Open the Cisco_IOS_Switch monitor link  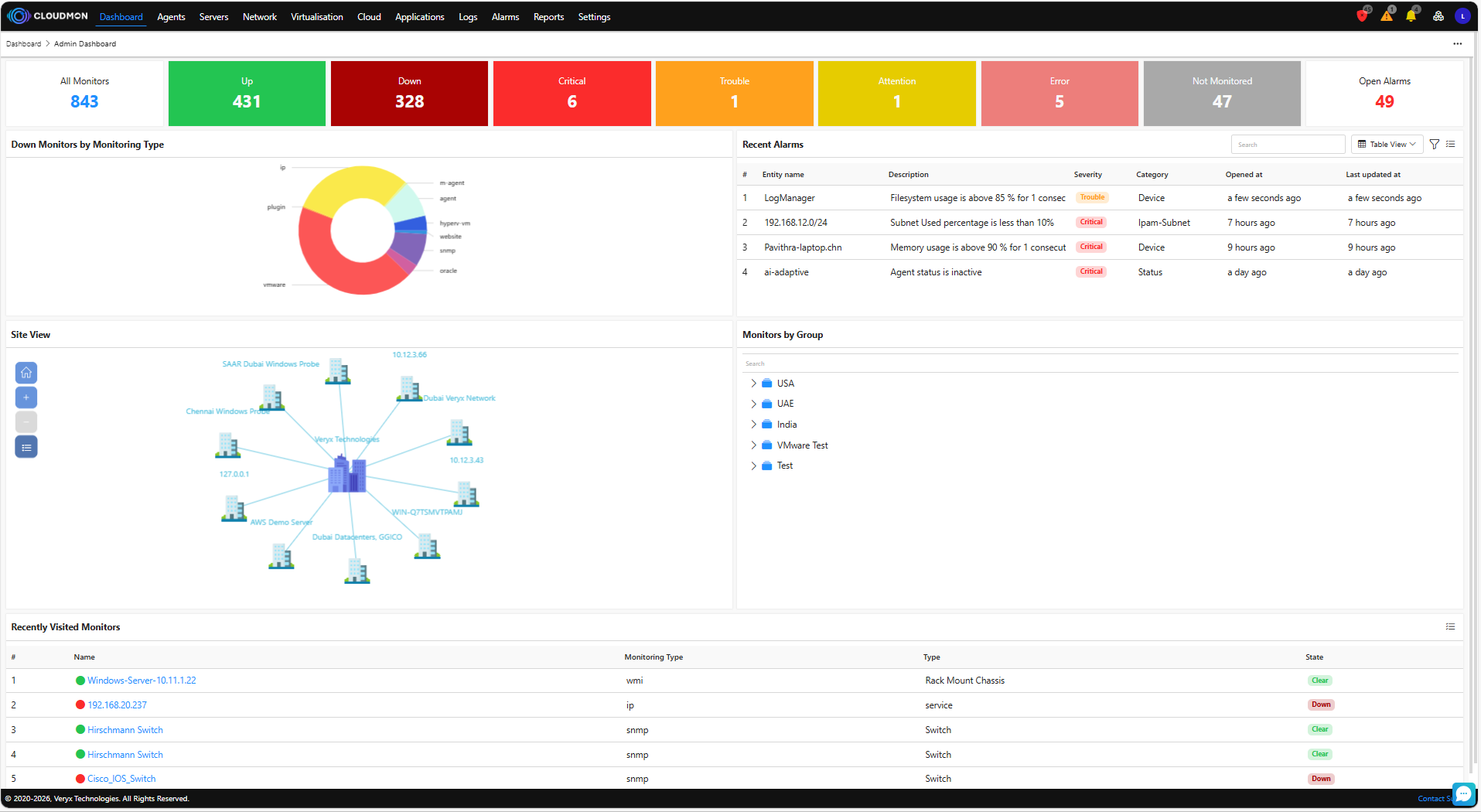pyautogui.click(x=121, y=779)
